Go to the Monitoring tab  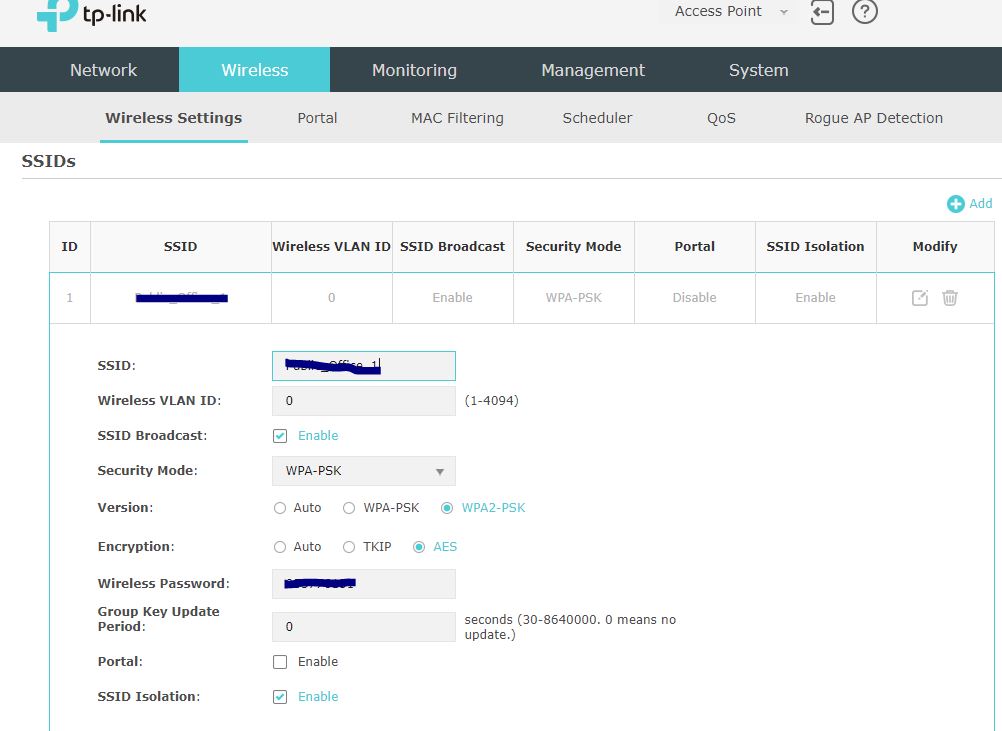coord(414,70)
